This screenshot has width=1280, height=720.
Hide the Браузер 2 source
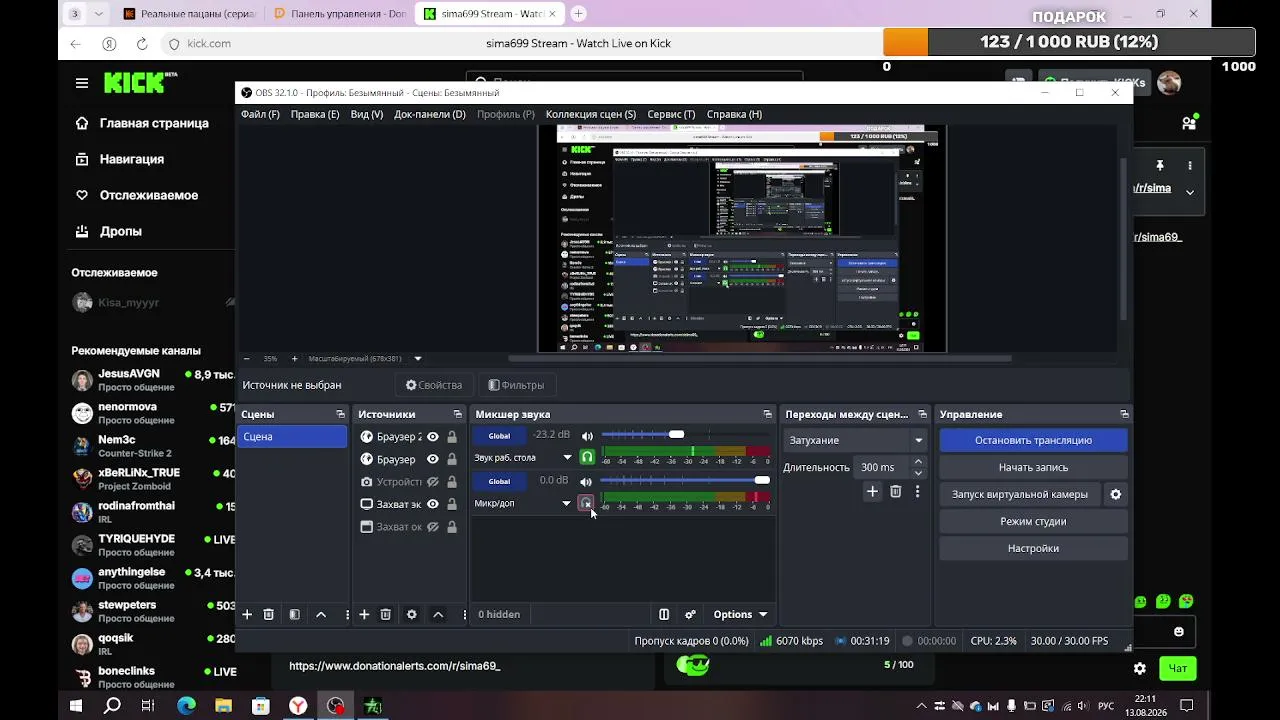click(x=433, y=437)
